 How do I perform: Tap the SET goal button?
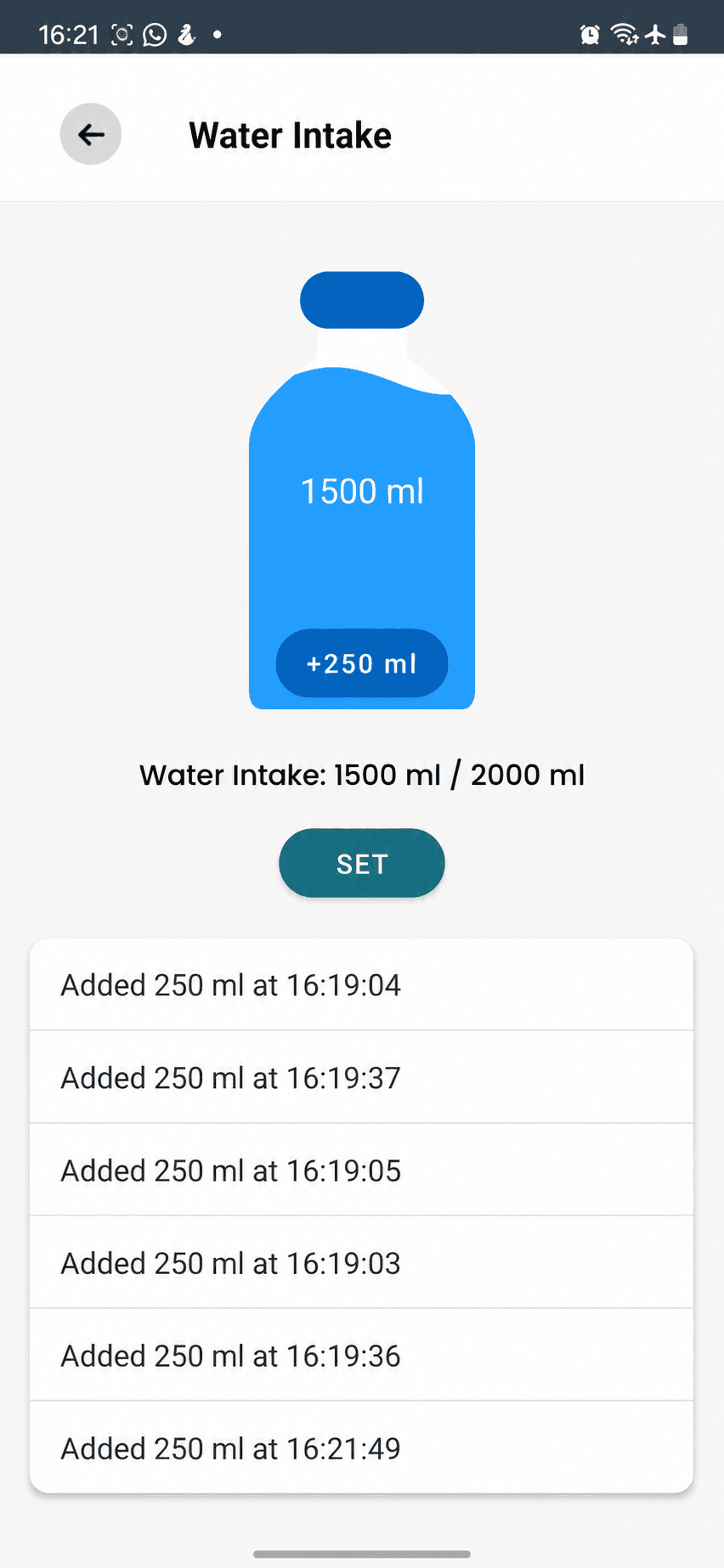pos(362,863)
